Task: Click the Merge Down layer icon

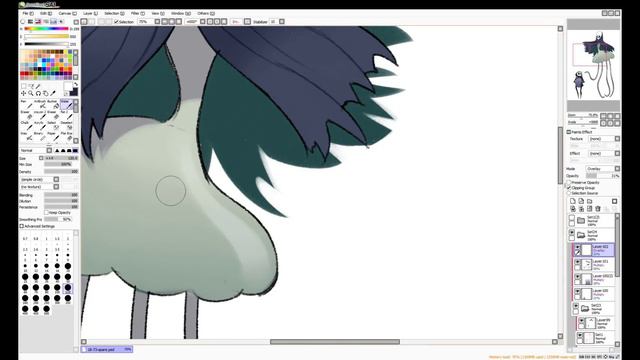Action: pyautogui.click(x=581, y=209)
